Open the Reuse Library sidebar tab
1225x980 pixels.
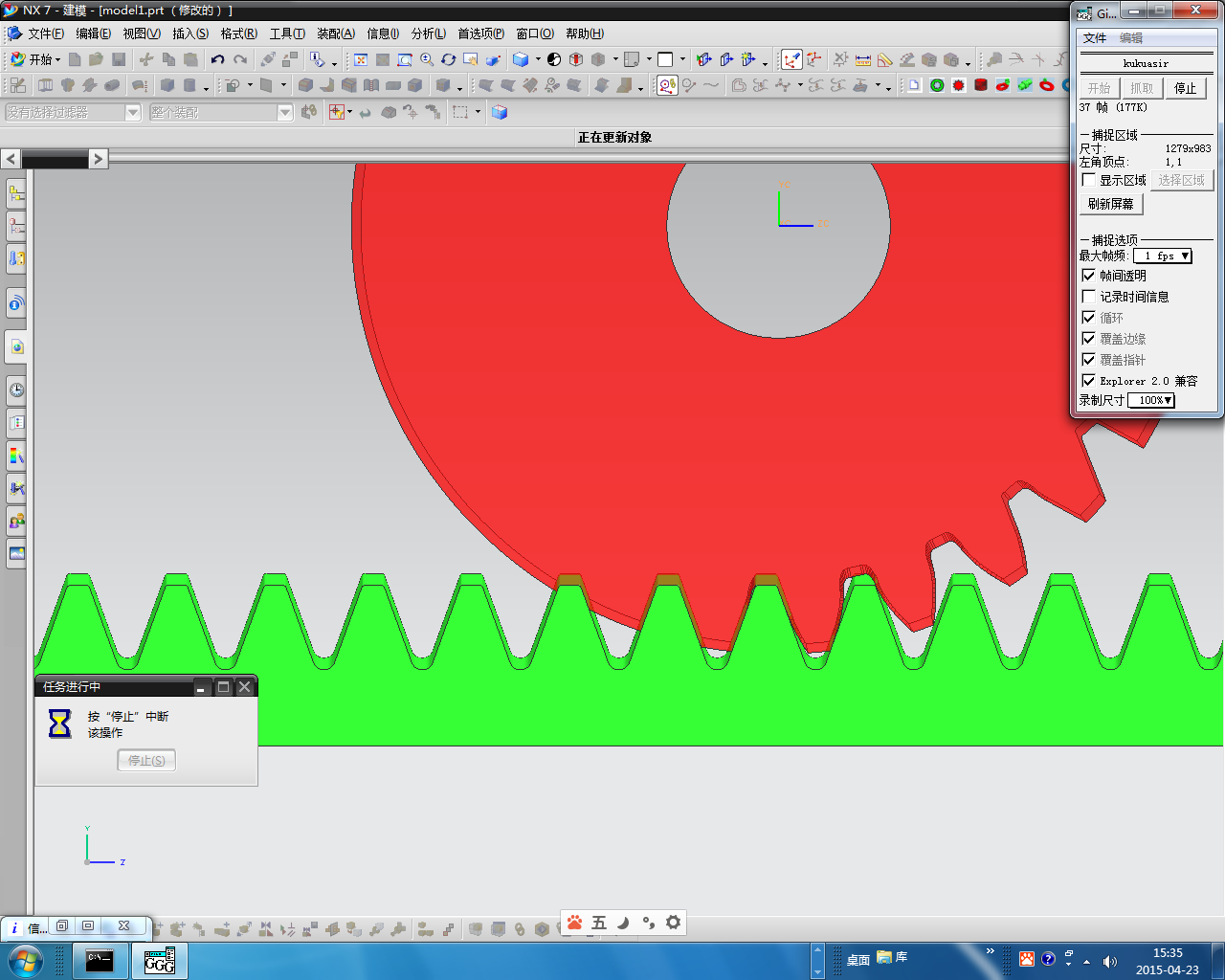[x=16, y=258]
